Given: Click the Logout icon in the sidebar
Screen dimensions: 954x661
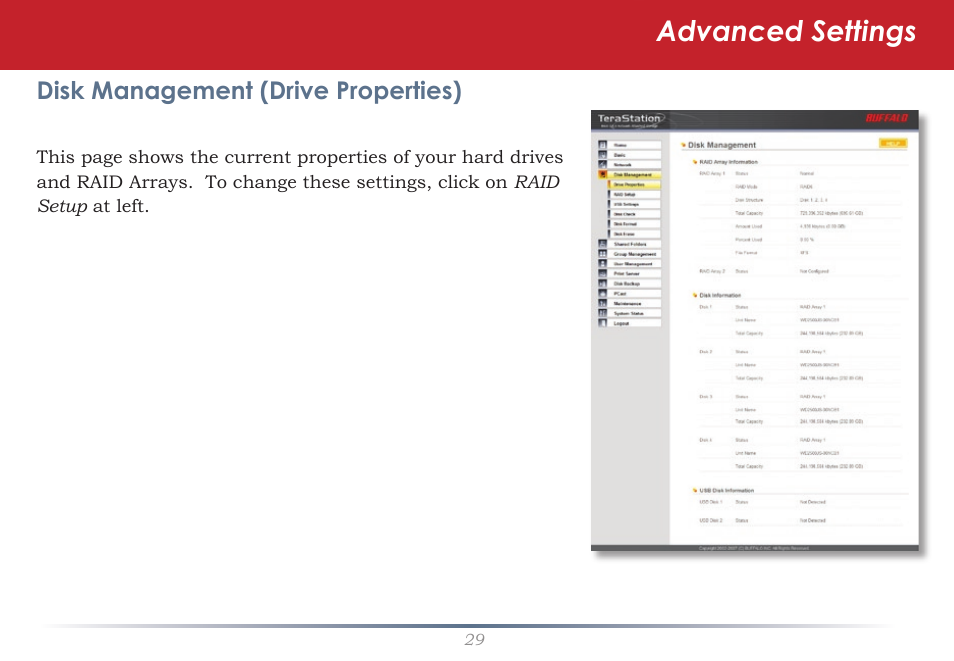Looking at the screenshot, I should pos(602,323).
